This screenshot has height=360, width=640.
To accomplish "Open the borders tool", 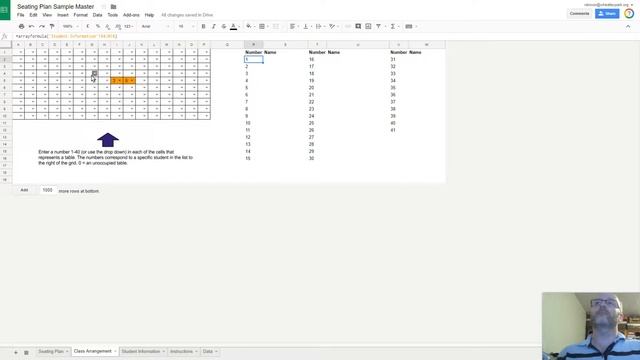I will 262,26.
